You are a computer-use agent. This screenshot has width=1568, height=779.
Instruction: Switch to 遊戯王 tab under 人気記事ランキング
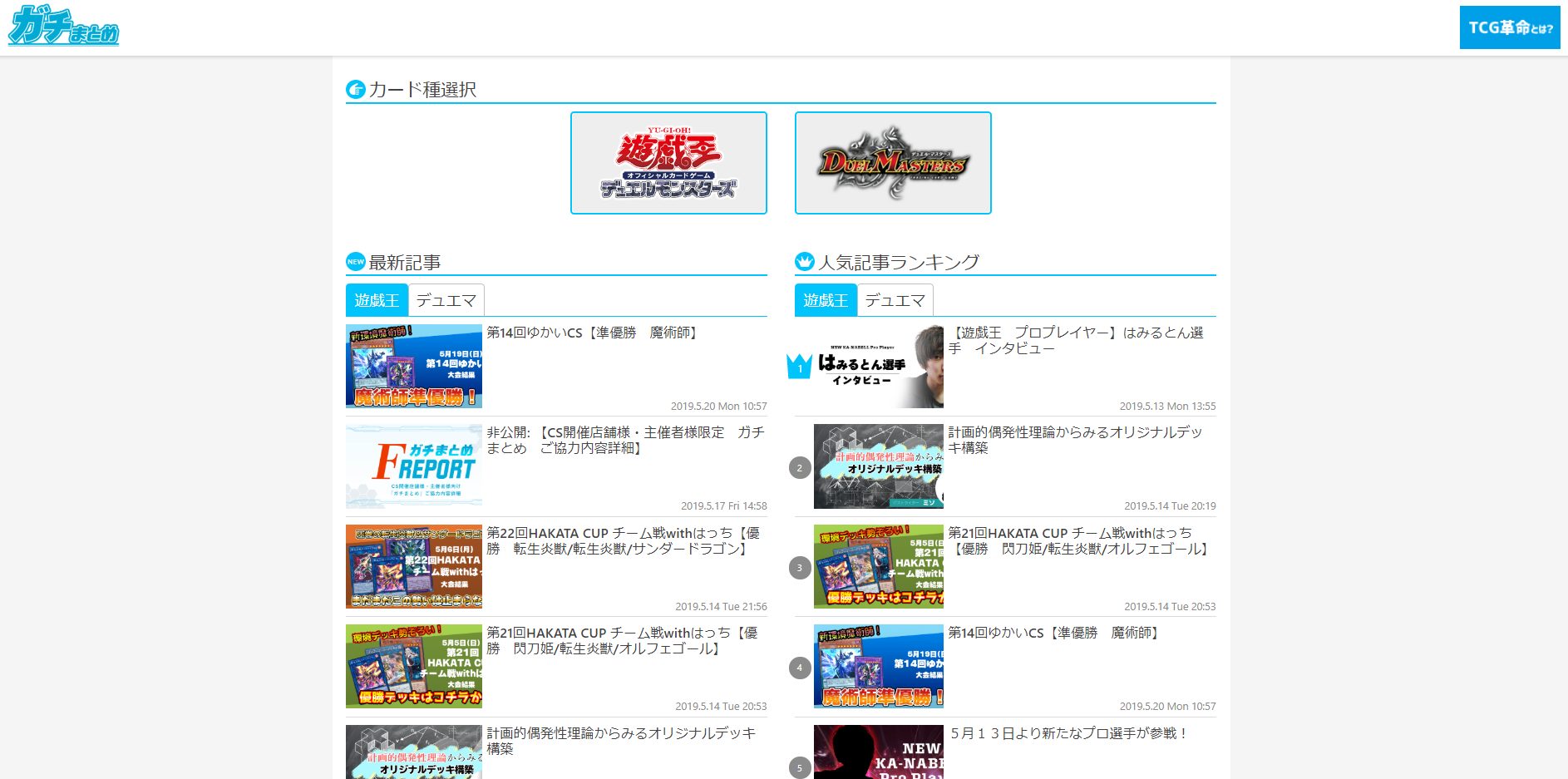[826, 300]
